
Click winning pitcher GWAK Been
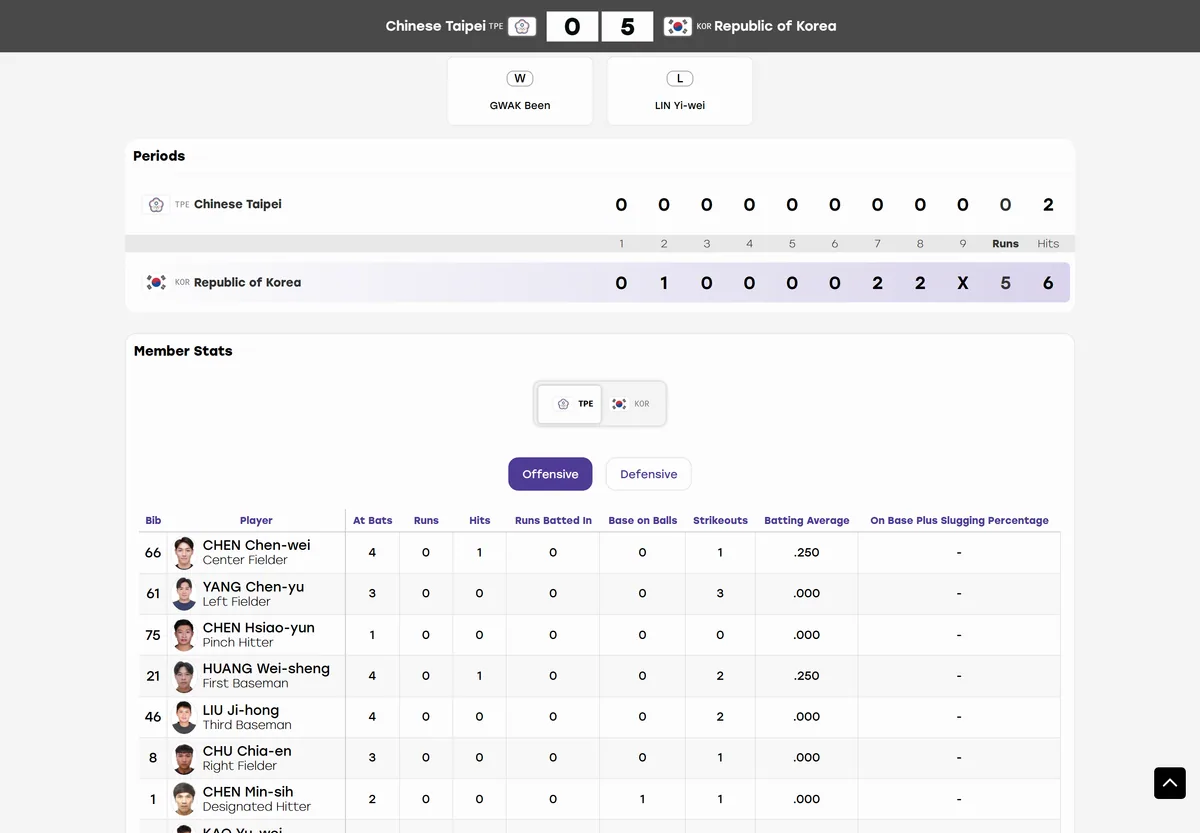pyautogui.click(x=520, y=105)
